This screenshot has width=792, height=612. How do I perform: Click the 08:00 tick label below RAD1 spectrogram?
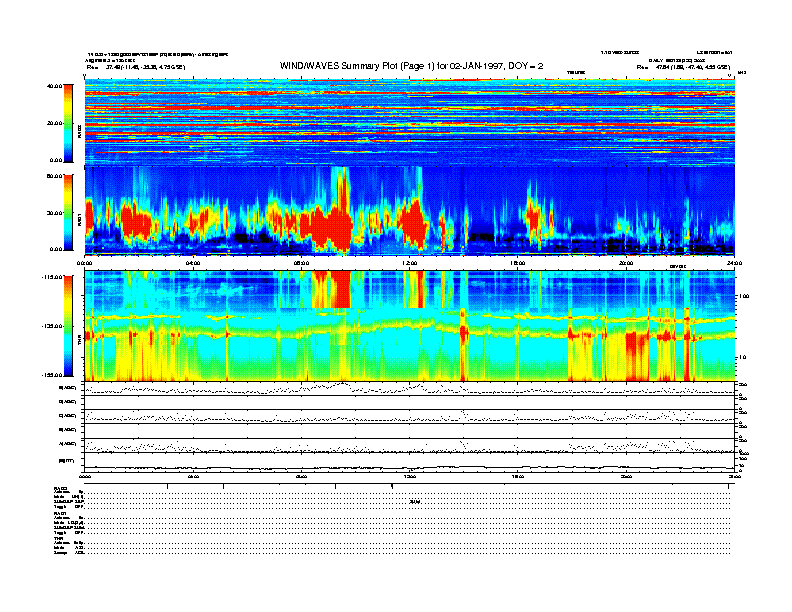[301, 263]
